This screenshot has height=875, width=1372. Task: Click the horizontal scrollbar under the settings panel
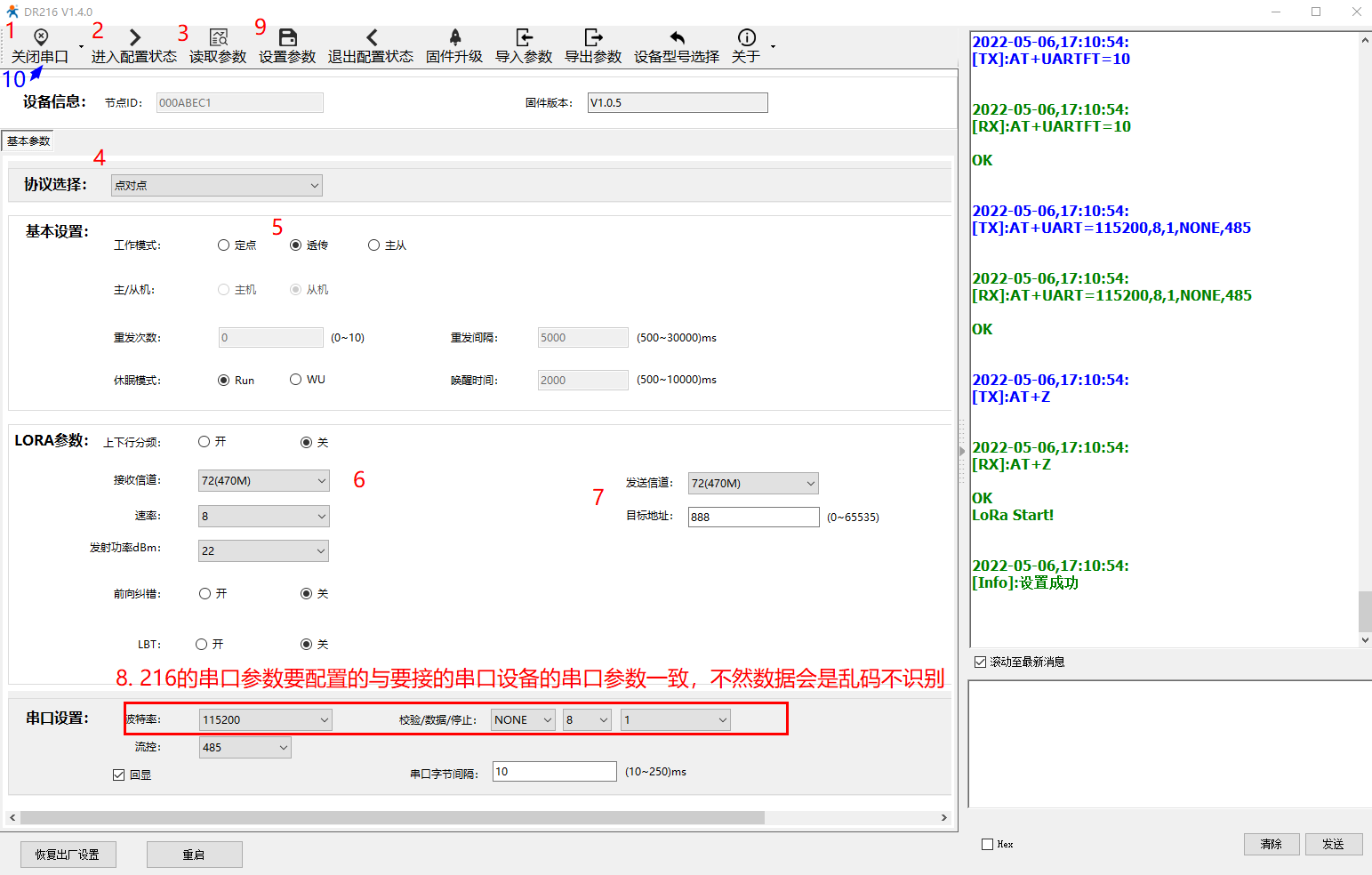pos(391,817)
